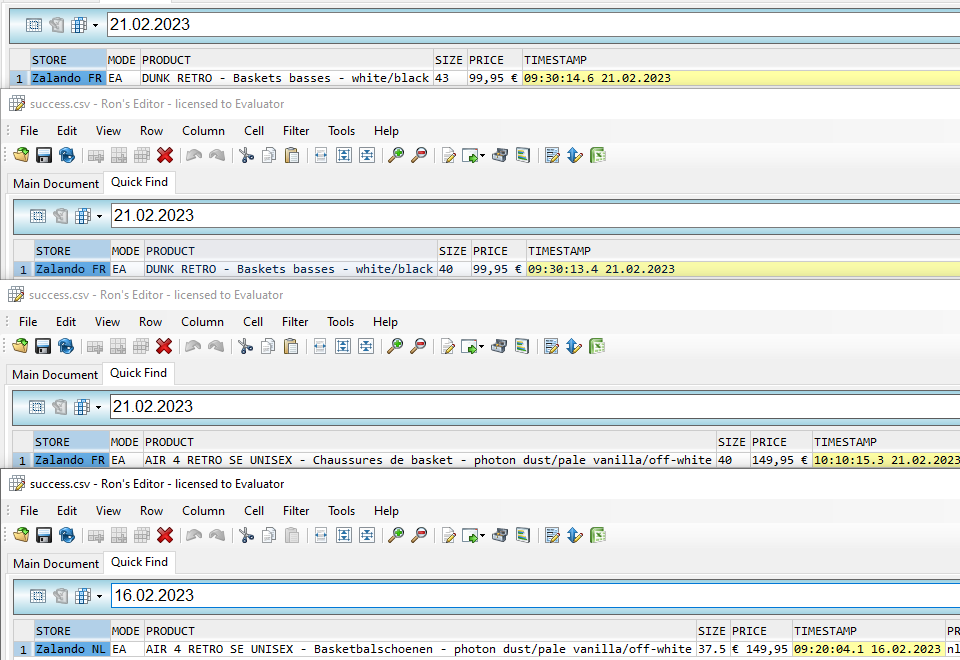Grid options arrow in the size 43 window
Screen dimensions: 960x660
pos(95,25)
